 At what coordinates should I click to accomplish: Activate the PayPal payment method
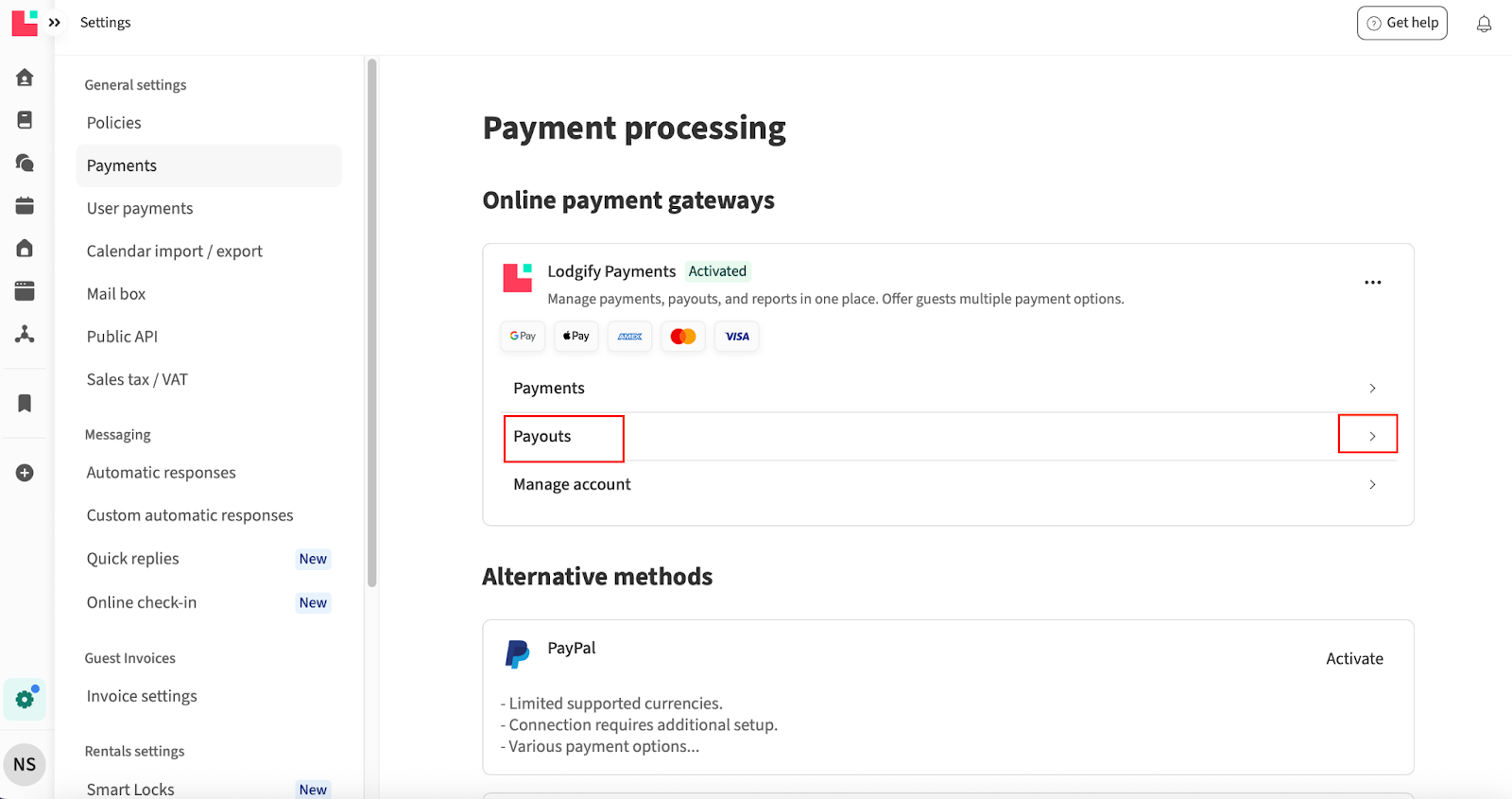click(1354, 659)
